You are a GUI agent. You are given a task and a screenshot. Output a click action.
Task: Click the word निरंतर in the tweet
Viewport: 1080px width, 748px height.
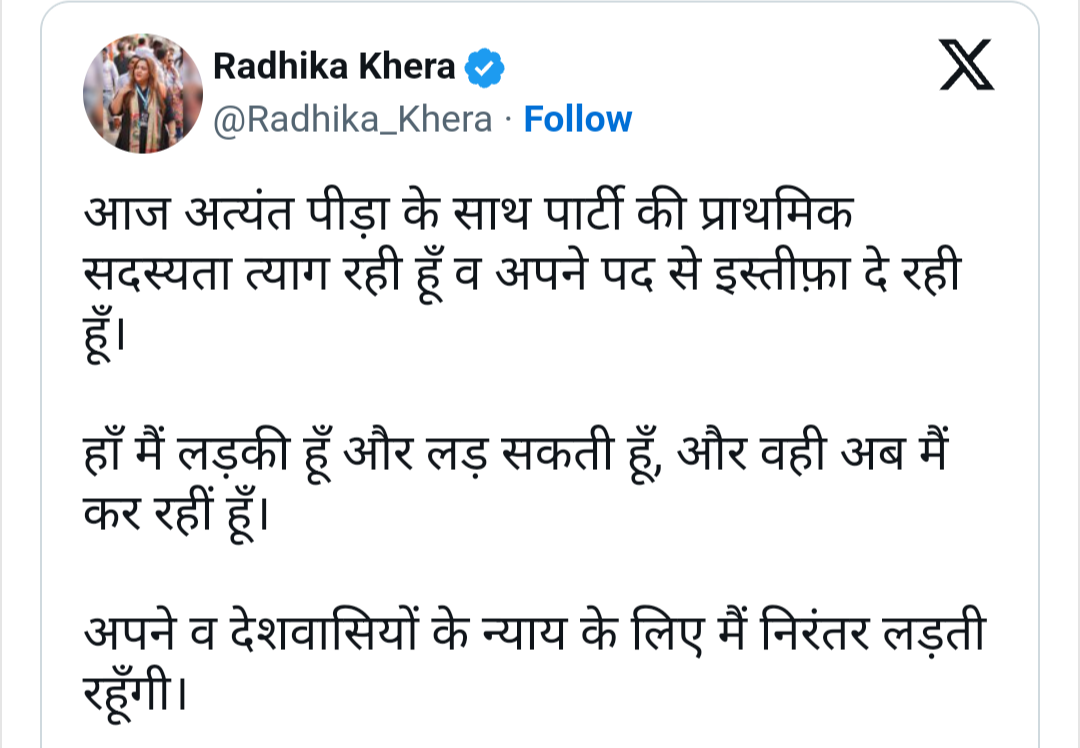pos(815,631)
